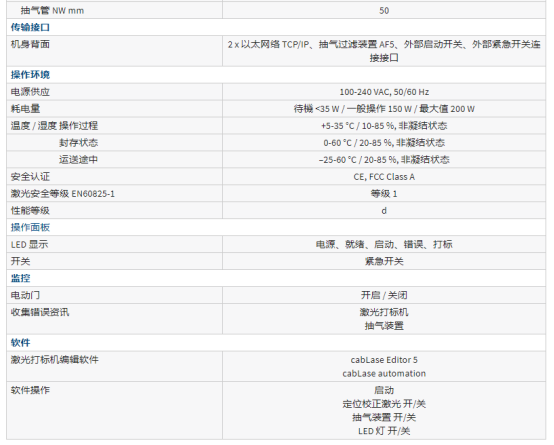The height and width of the screenshot is (445, 554).
Task: Click the 操作面板 section heading
Action: tap(30, 227)
